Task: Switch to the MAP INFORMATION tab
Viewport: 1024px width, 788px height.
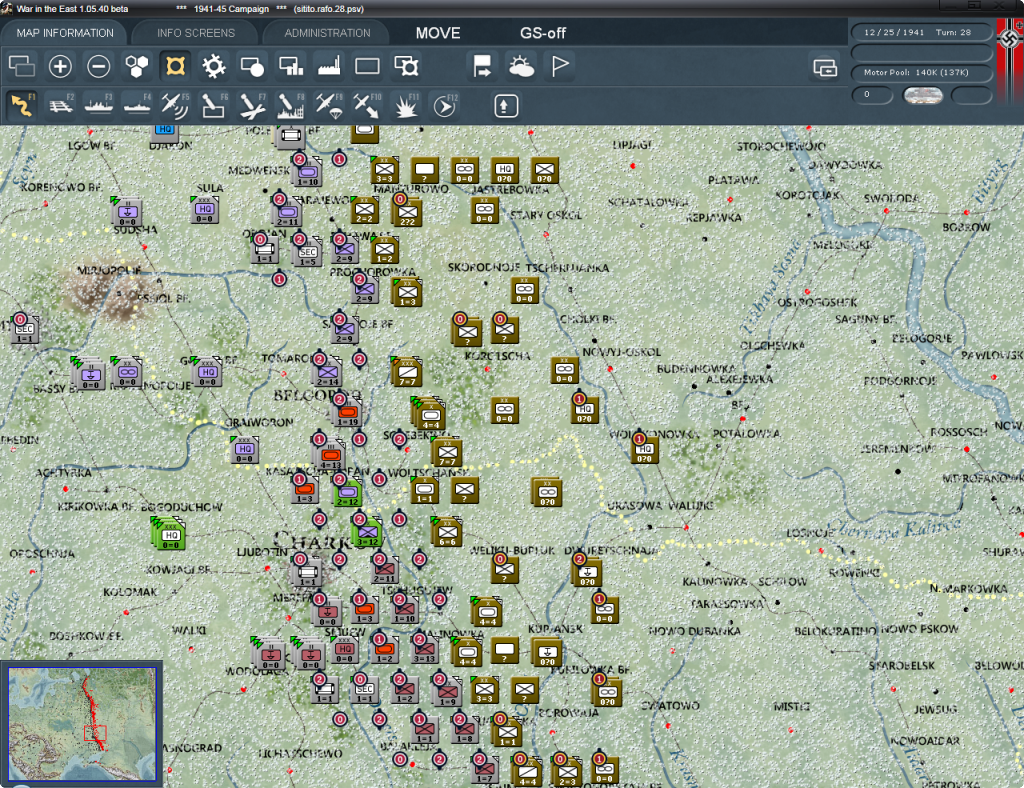Action: [x=65, y=33]
